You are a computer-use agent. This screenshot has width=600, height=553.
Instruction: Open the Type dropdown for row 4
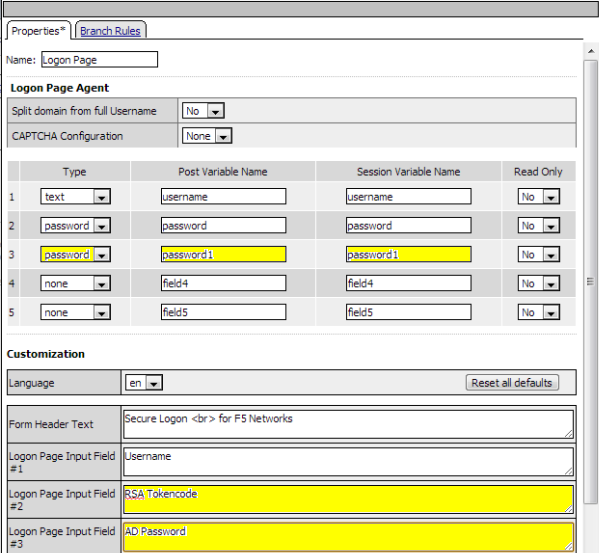pos(75,284)
